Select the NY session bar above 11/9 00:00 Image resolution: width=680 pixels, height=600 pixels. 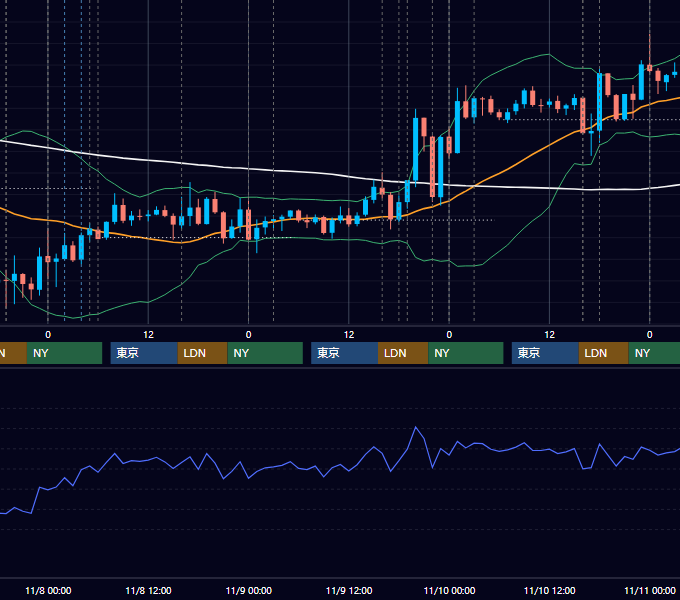click(265, 353)
